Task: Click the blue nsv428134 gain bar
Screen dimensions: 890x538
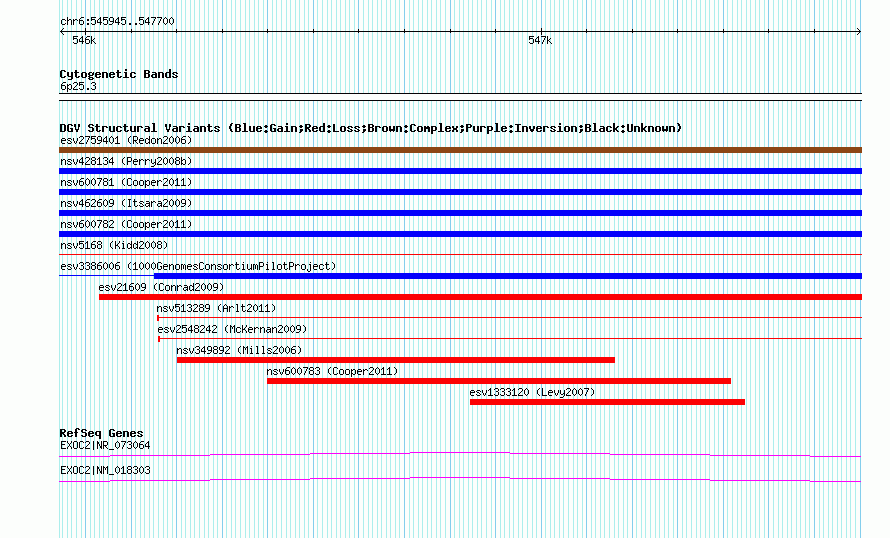Action: [x=460, y=171]
